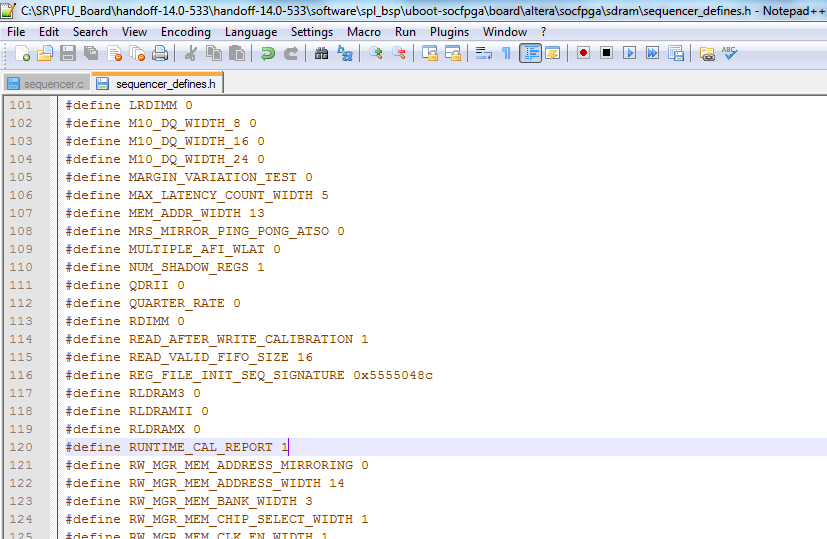Open Find with the binoculars icon

click(x=321, y=53)
